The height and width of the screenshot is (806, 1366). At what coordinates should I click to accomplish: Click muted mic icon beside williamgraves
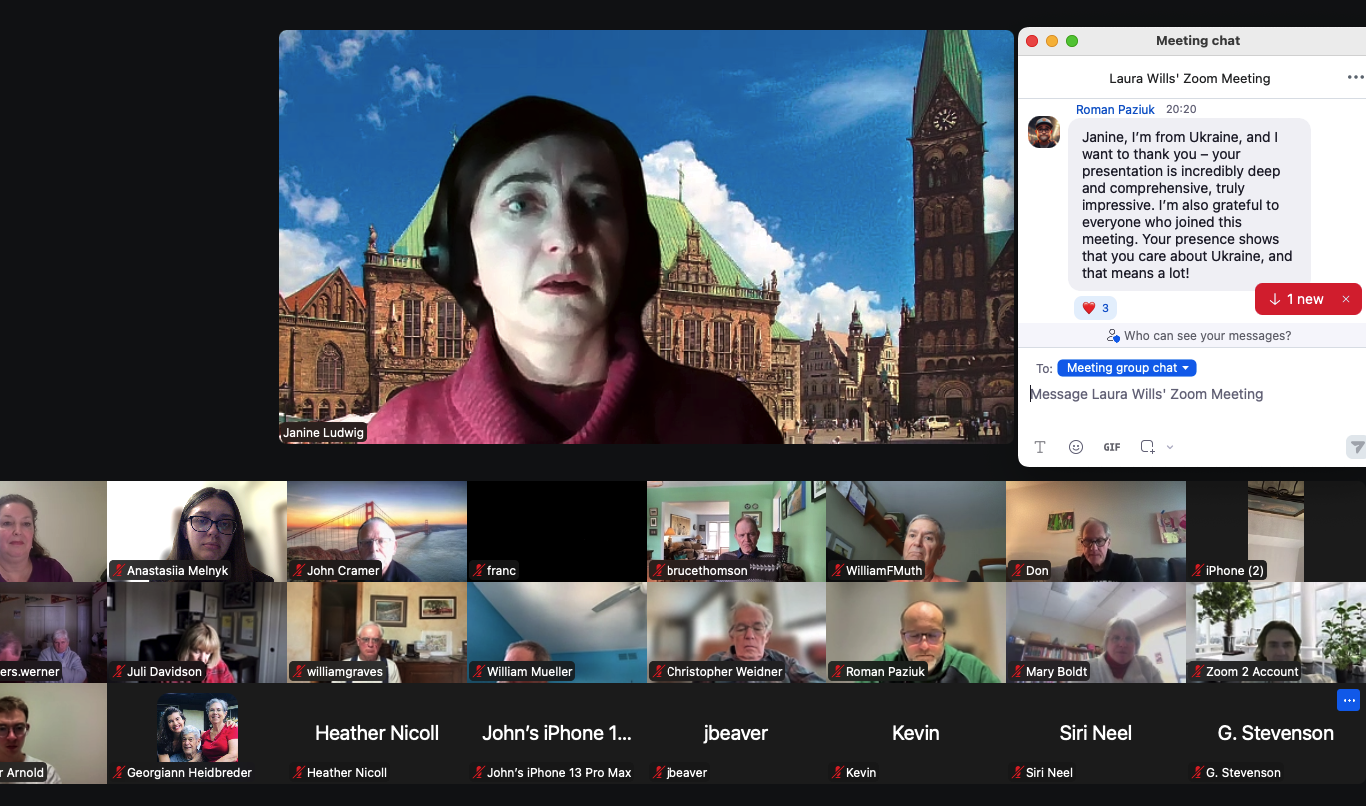click(298, 672)
